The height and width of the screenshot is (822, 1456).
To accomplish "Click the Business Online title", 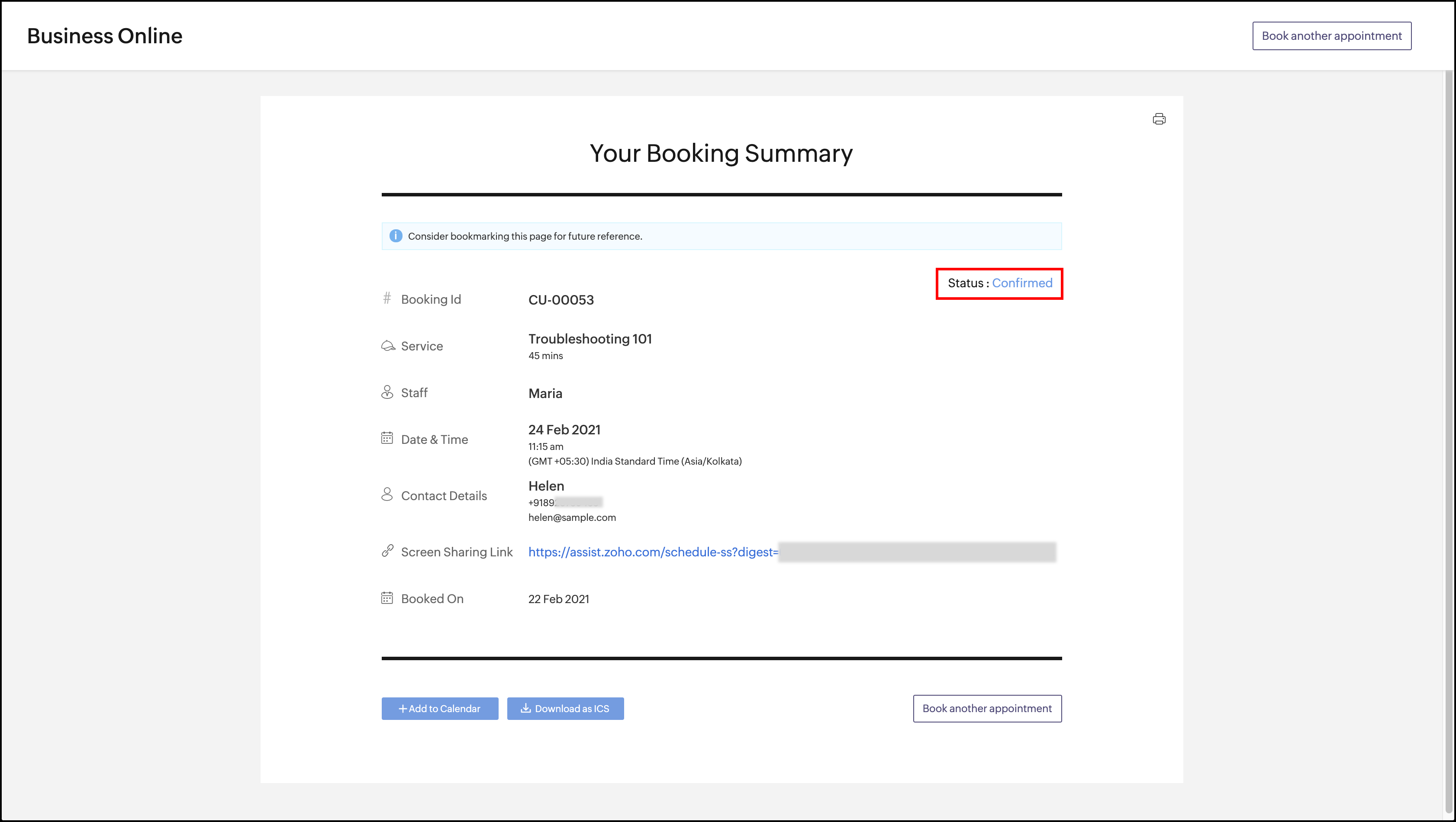I will (x=105, y=36).
